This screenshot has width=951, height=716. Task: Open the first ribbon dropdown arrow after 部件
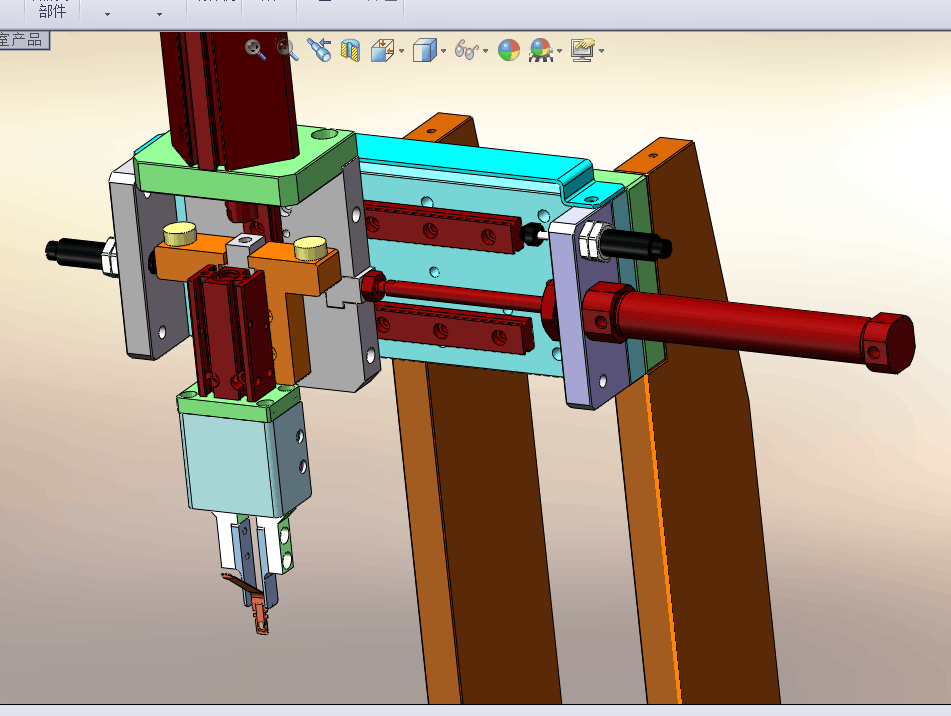107,14
